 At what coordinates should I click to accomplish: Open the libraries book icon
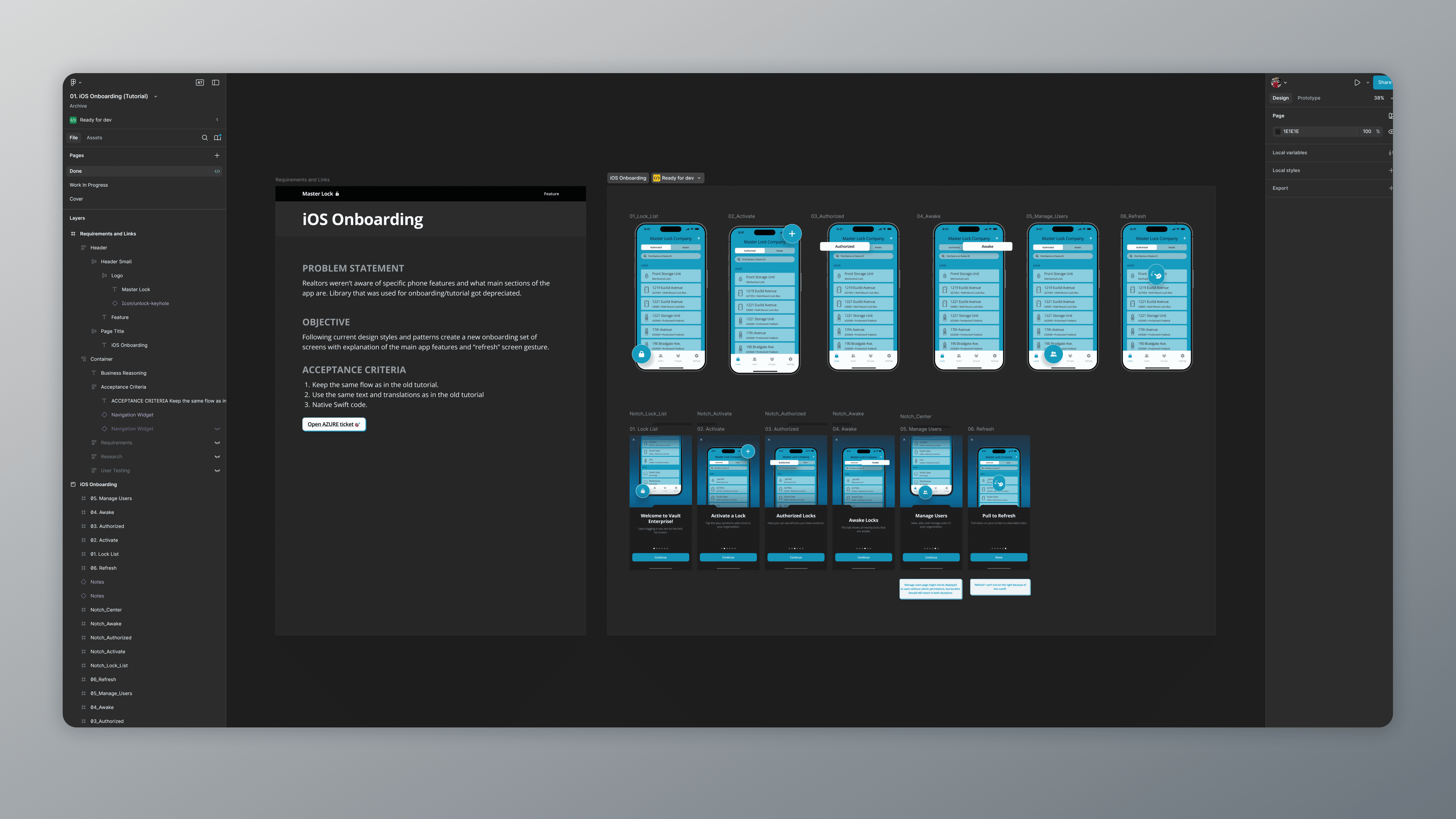(x=218, y=138)
